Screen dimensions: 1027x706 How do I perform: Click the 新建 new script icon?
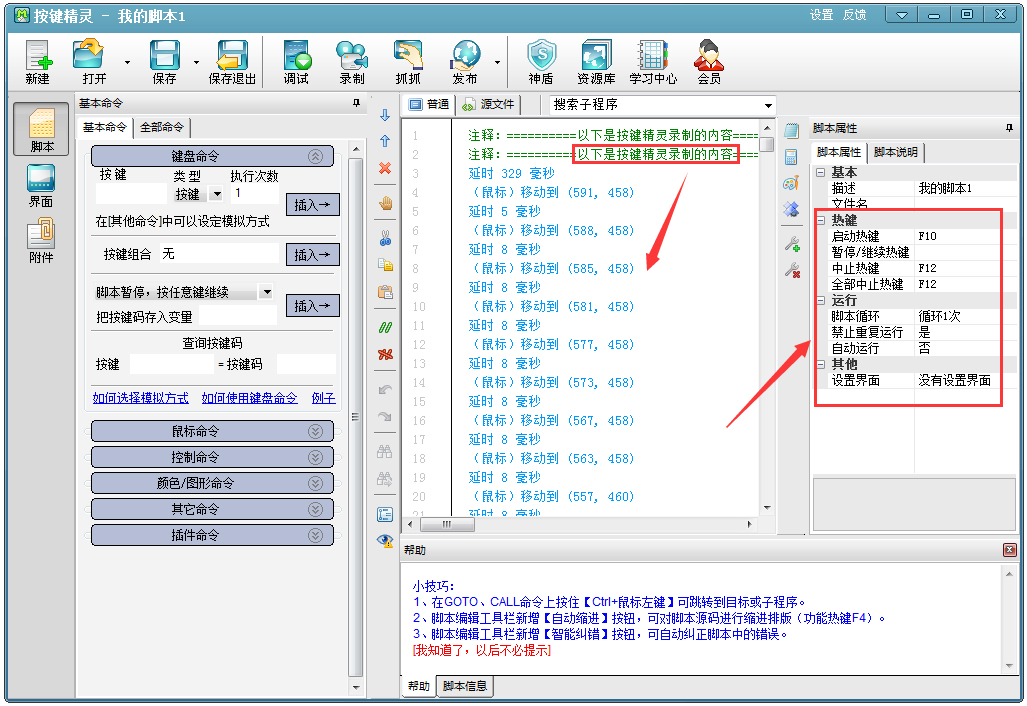[x=38, y=62]
